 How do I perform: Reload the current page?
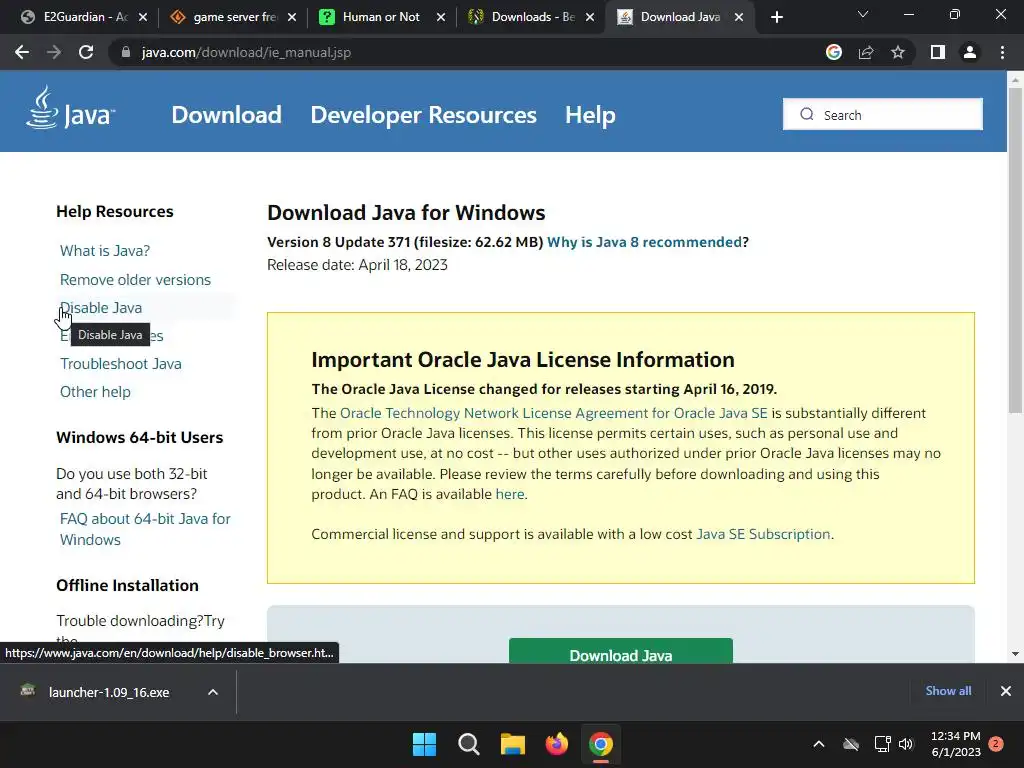click(86, 52)
